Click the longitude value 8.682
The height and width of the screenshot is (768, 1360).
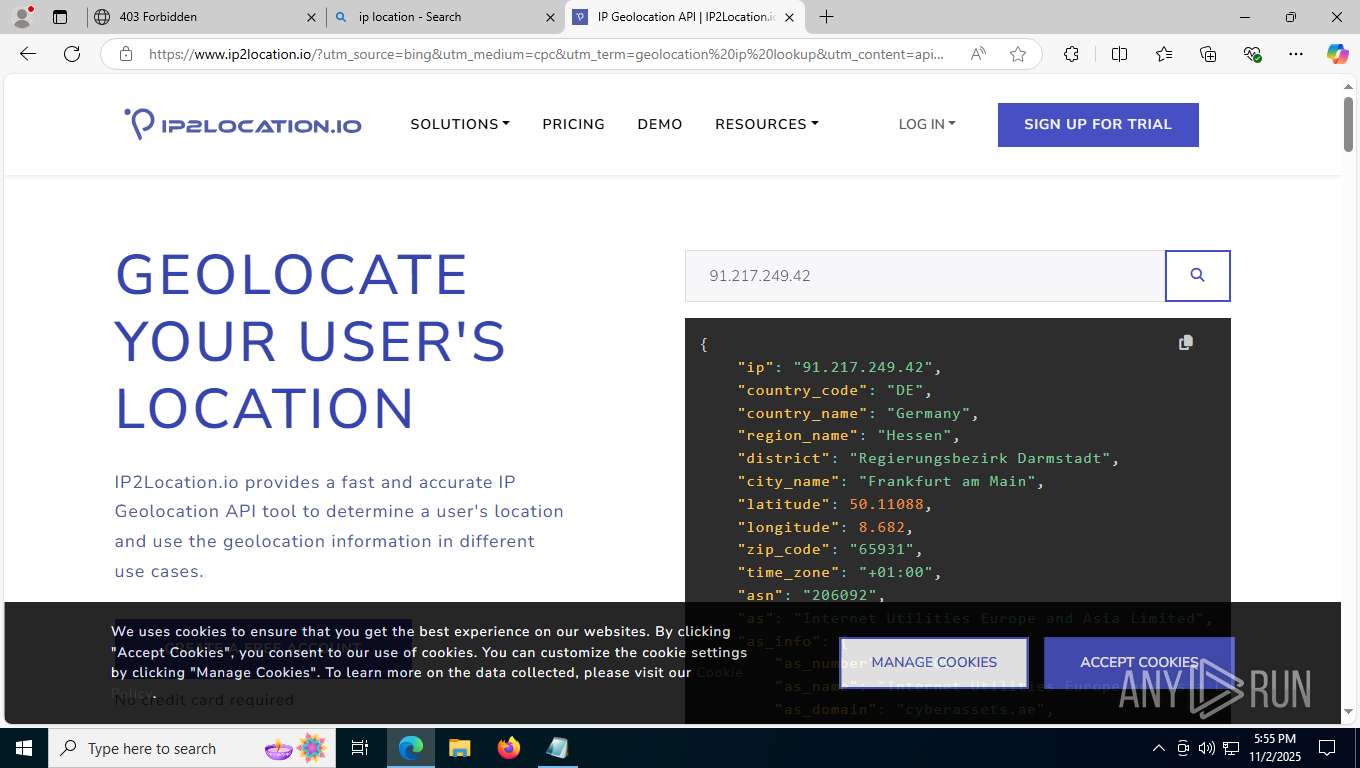click(881, 527)
